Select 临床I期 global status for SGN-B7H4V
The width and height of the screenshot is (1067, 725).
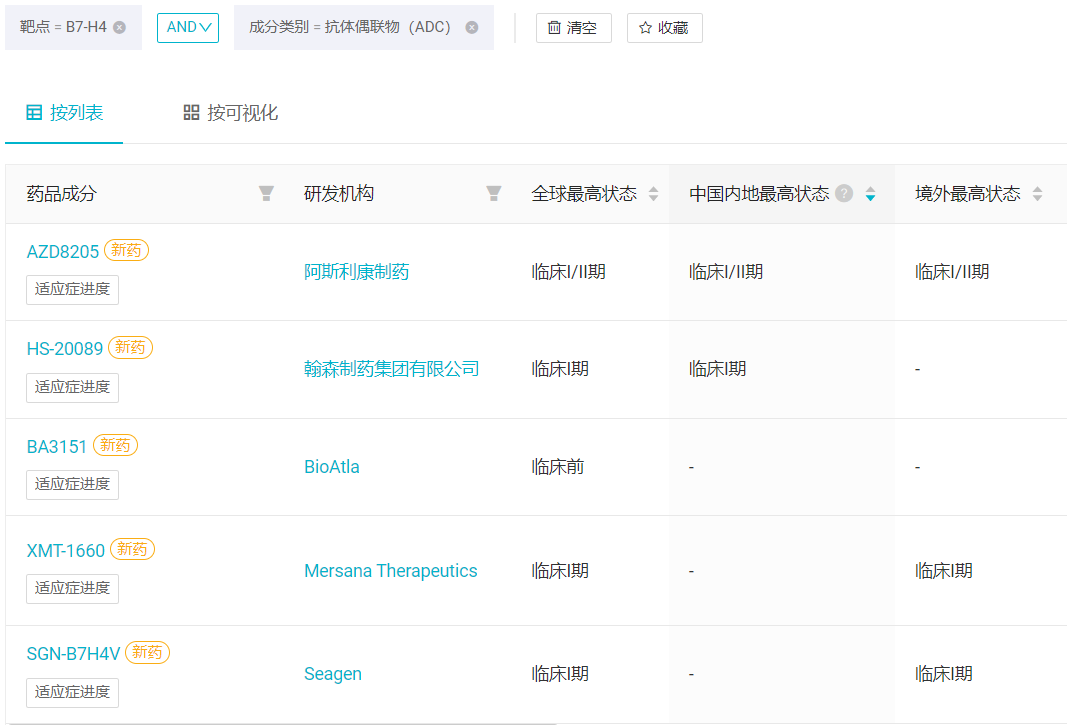pyautogui.click(x=559, y=674)
